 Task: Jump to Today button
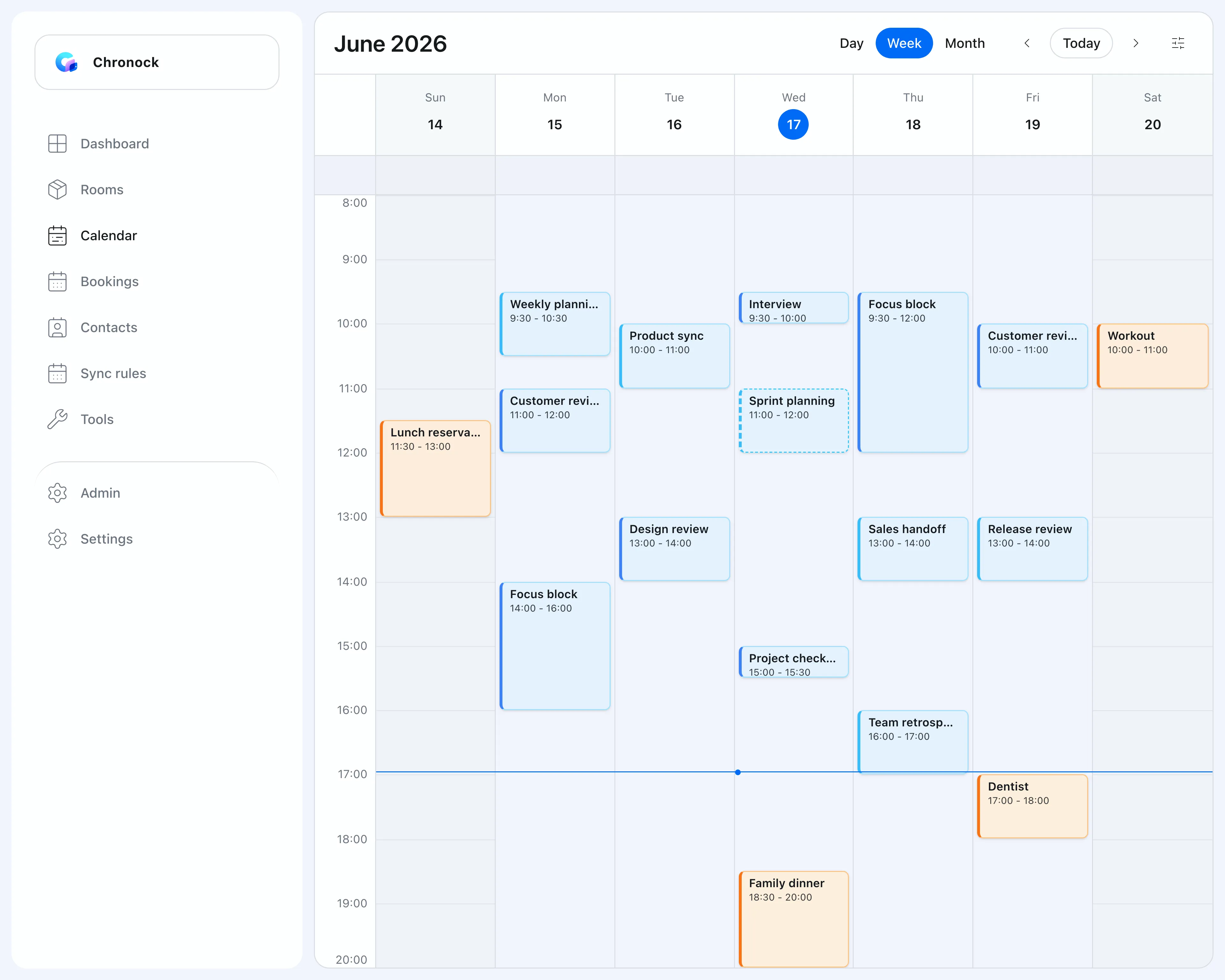coord(1081,43)
